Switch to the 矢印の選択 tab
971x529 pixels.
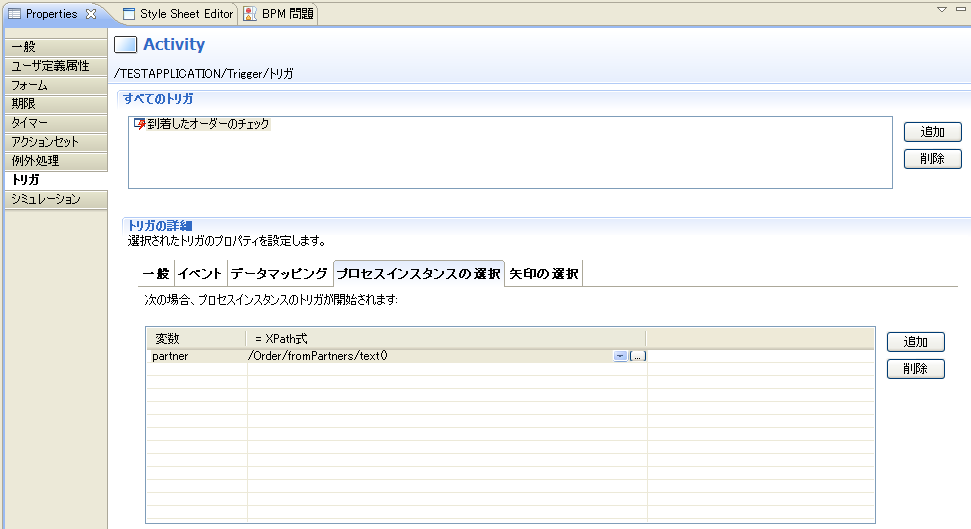pos(543,273)
